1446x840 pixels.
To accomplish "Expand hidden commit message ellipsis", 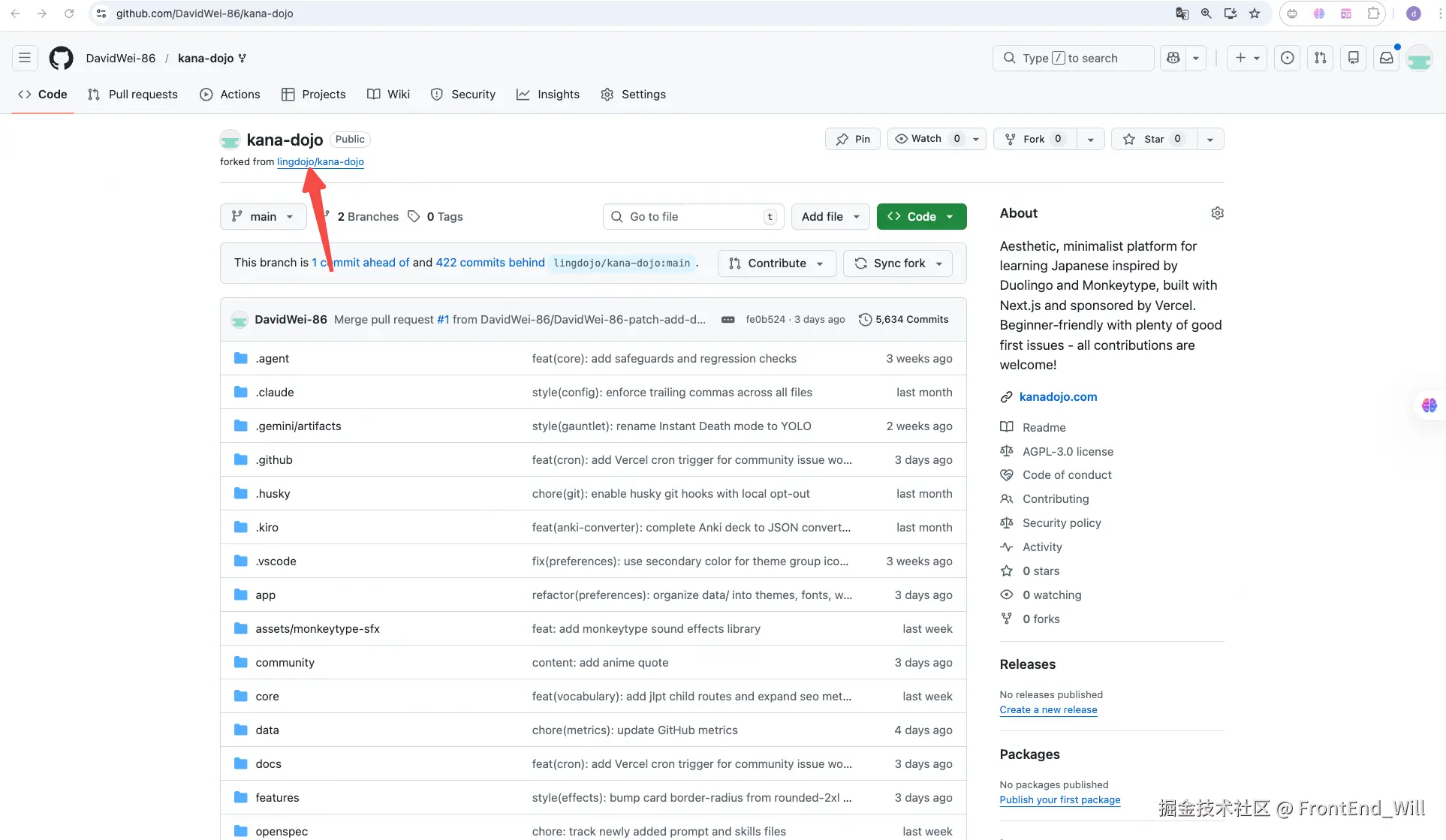I will click(728, 320).
